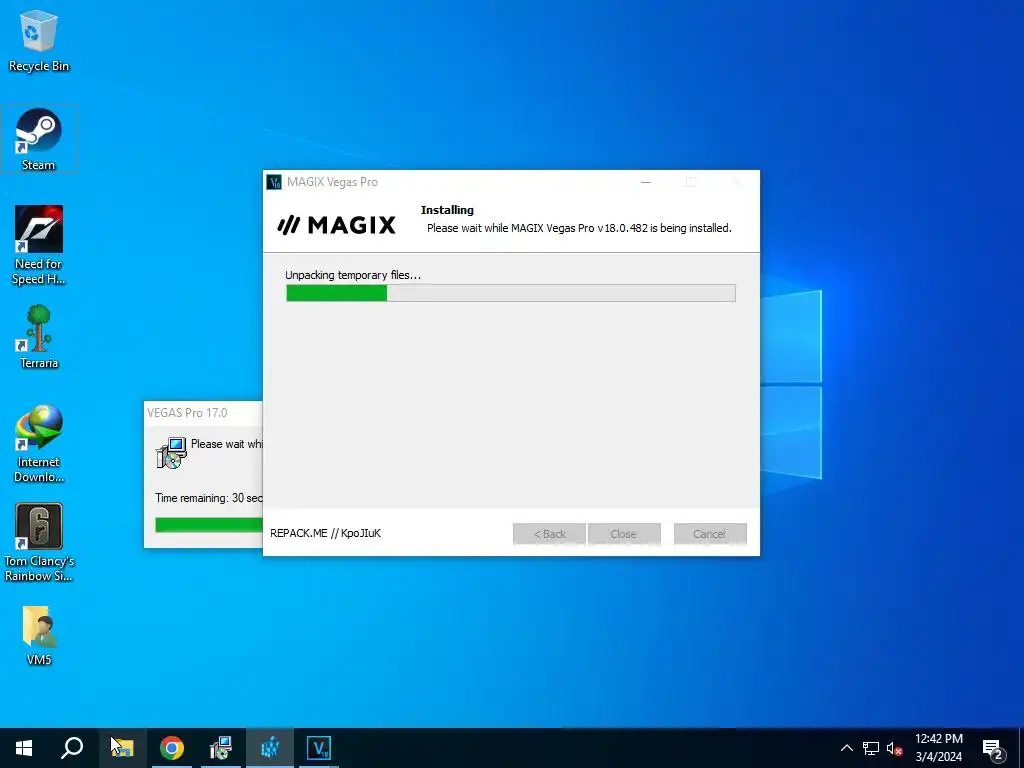Select the Need for Speed shortcut icon
Image resolution: width=1024 pixels, height=768 pixels.
[x=39, y=245]
